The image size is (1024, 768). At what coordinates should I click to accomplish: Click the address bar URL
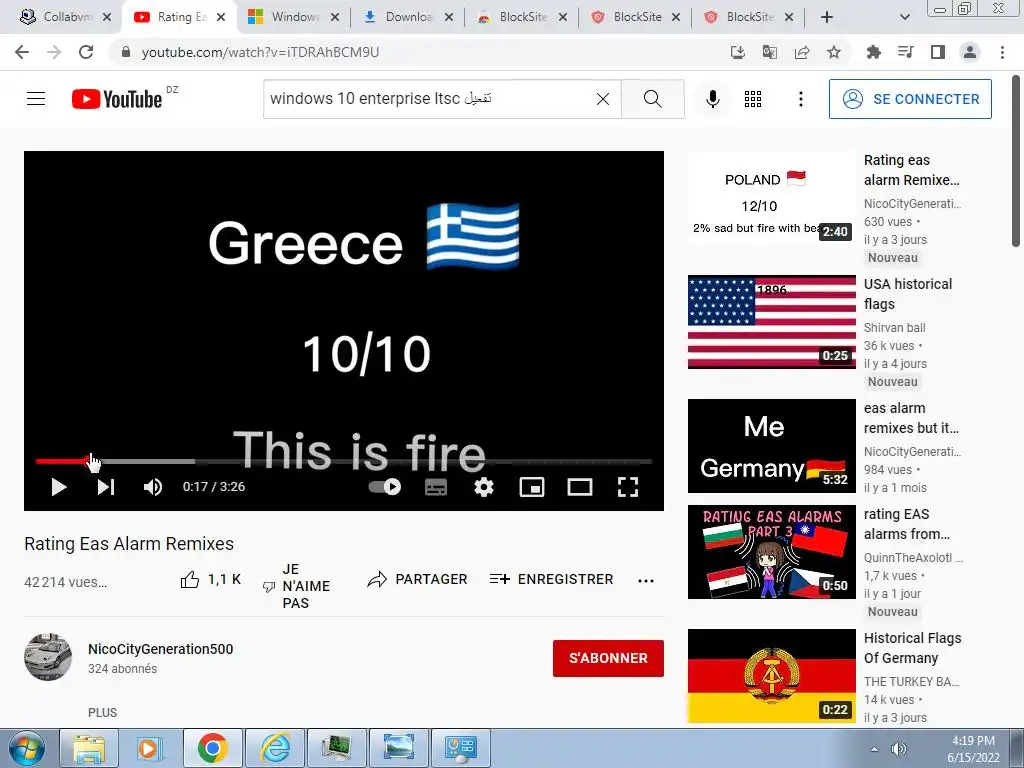click(x=260, y=52)
